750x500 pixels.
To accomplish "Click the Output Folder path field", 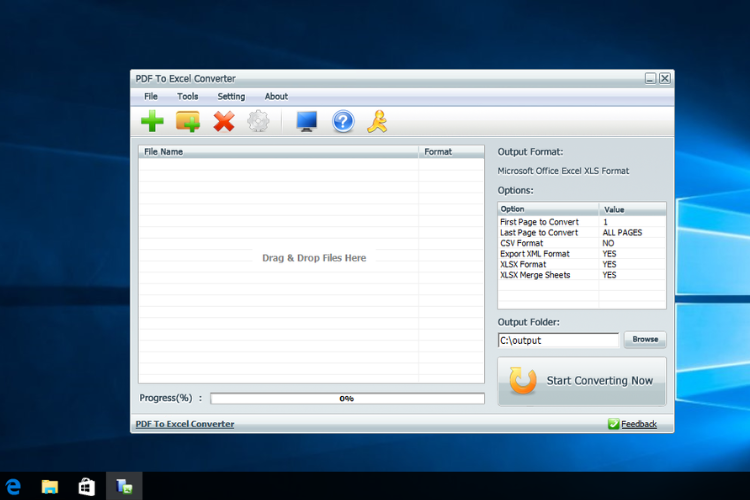I will click(558, 340).
